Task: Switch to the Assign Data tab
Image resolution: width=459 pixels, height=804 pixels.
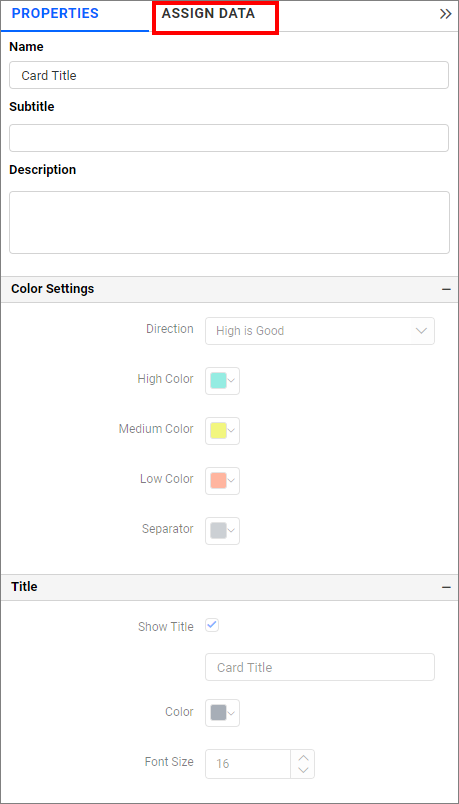Action: click(x=208, y=14)
